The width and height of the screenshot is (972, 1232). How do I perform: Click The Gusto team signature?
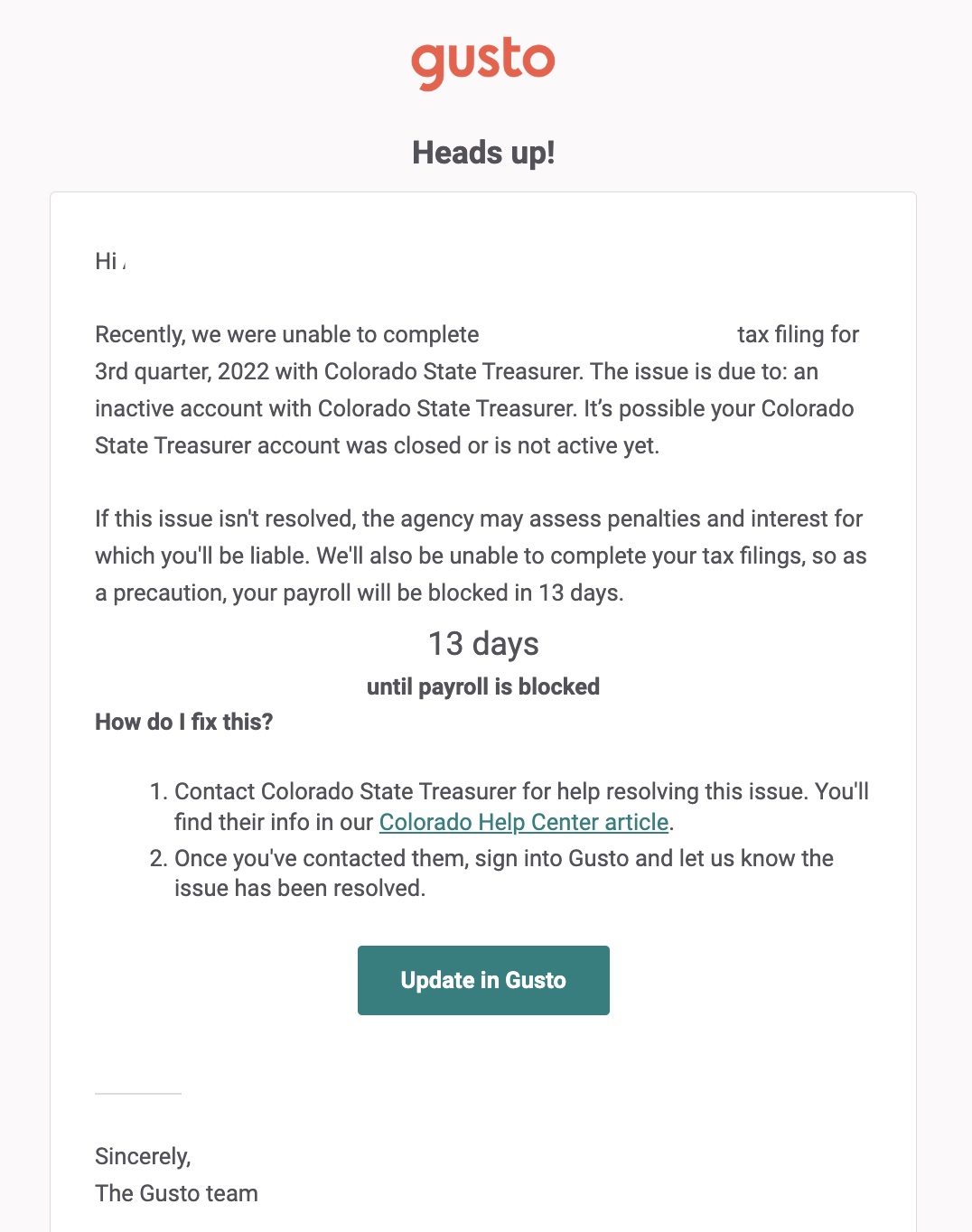point(176,1193)
